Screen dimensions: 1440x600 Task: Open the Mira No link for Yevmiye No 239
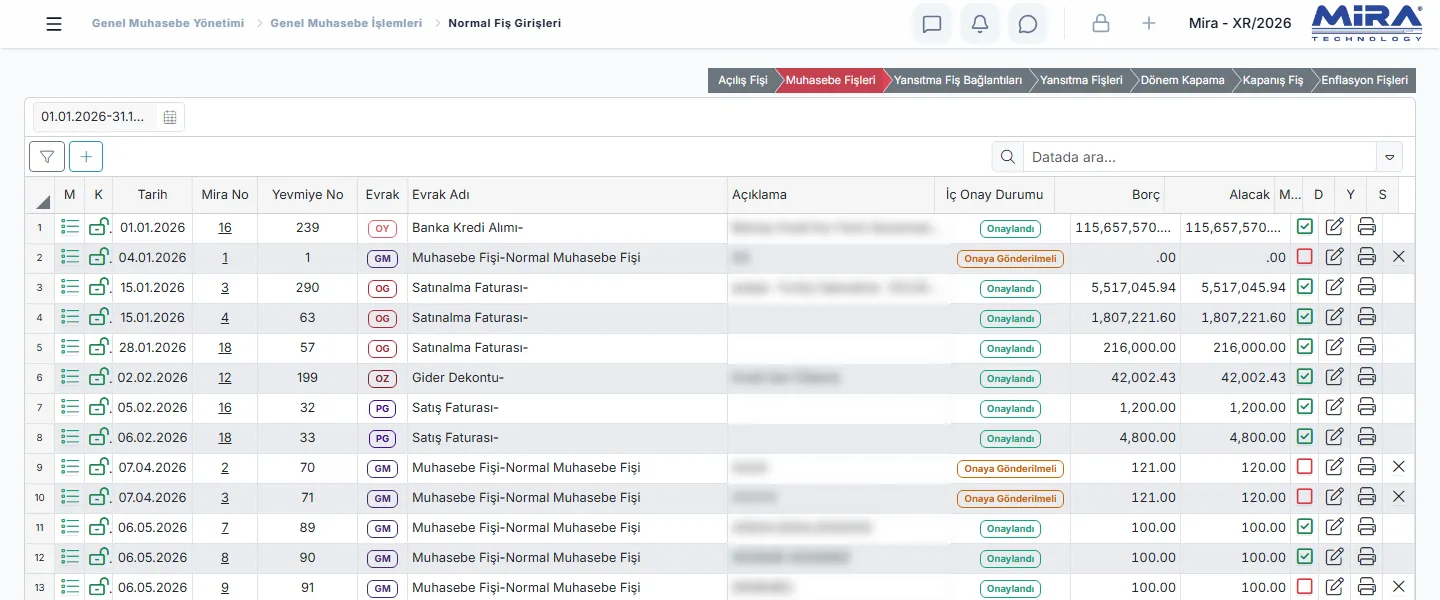pos(225,228)
